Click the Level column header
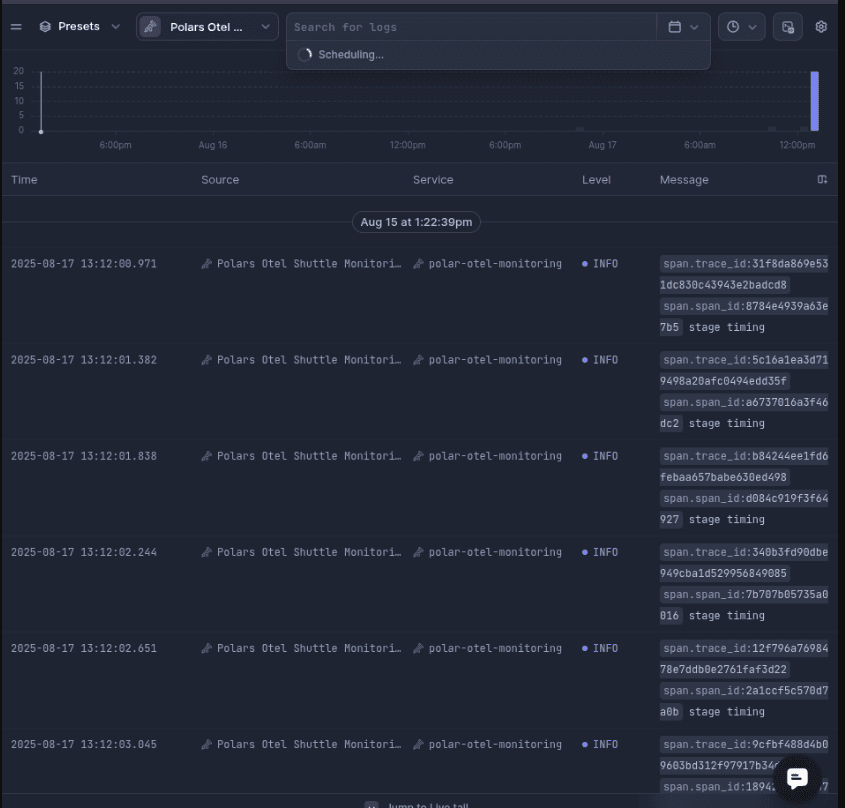Image resolution: width=845 pixels, height=808 pixels. point(596,180)
